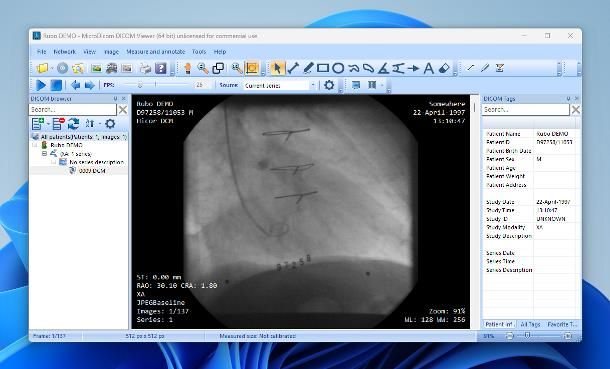This screenshot has width=610, height=369.
Task: Select the pan hand tool
Action: [188, 68]
